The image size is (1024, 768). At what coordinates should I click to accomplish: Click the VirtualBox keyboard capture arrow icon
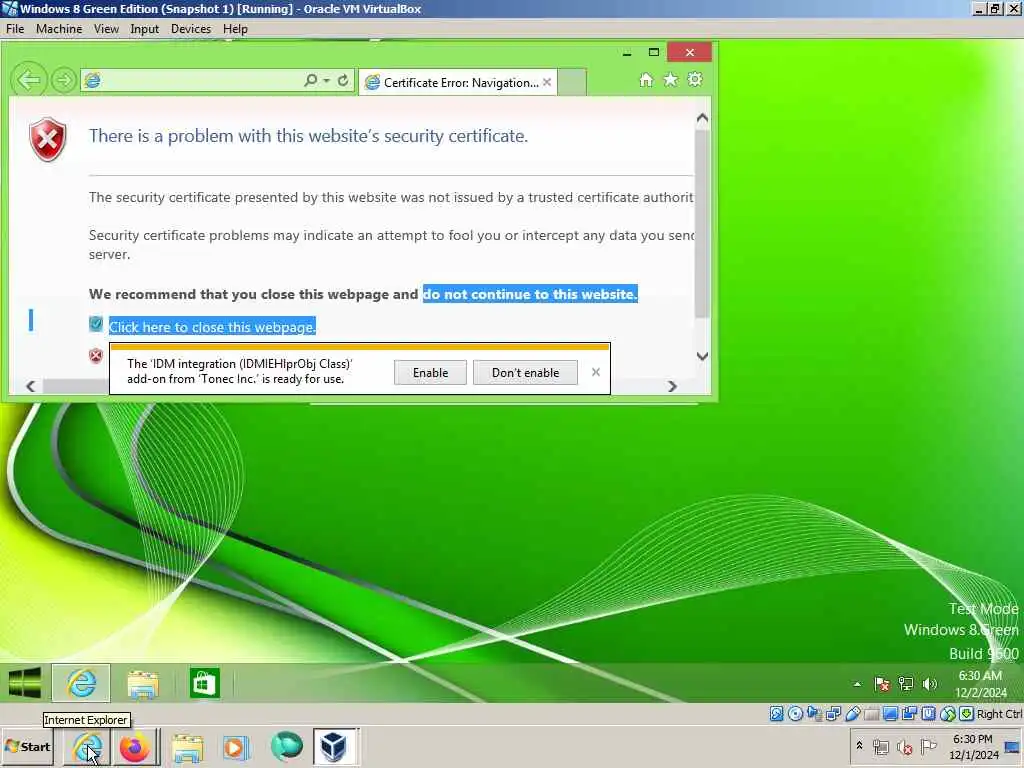point(967,714)
